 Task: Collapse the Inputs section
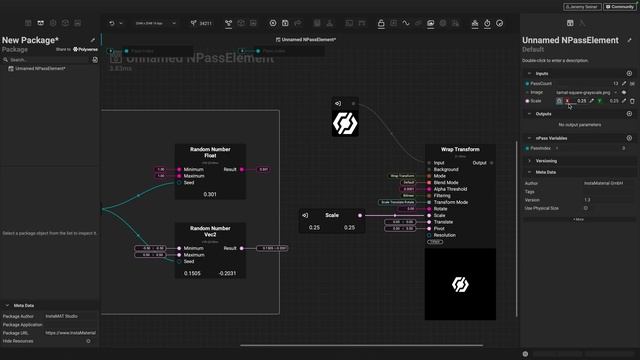pyautogui.click(x=529, y=73)
